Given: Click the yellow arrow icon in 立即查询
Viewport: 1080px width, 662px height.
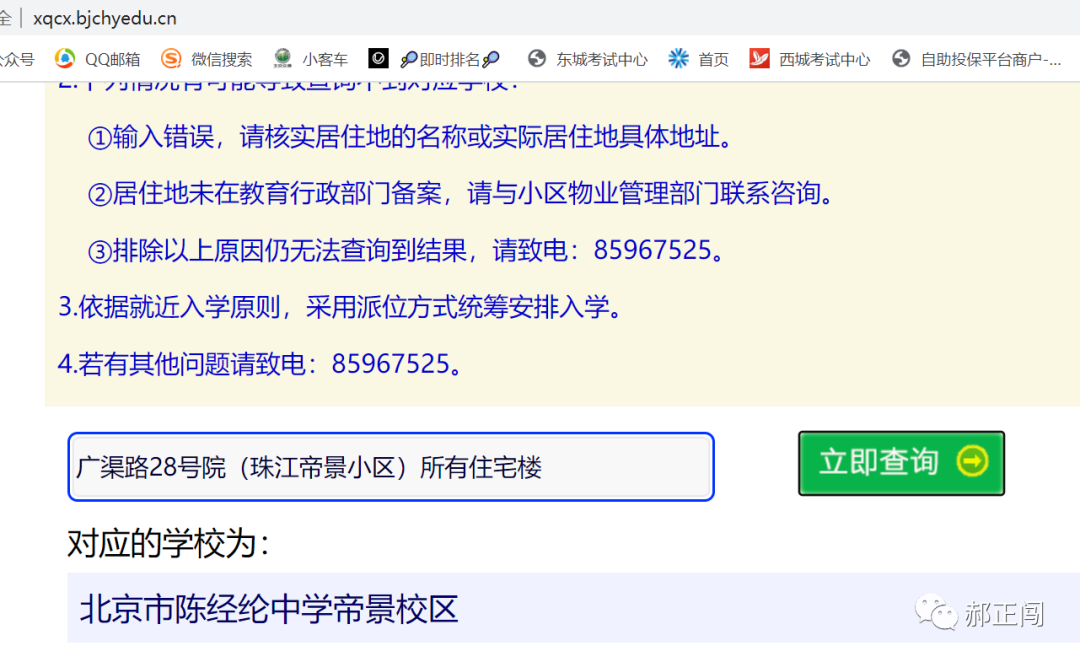Looking at the screenshot, I should (972, 462).
